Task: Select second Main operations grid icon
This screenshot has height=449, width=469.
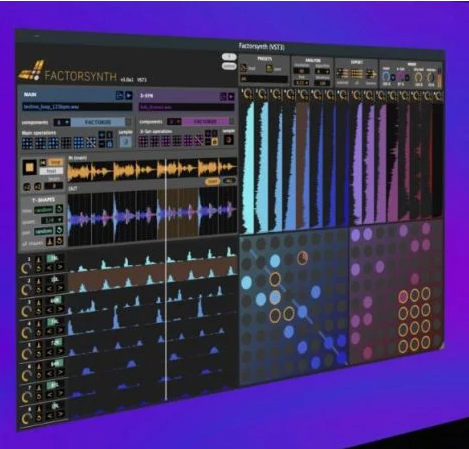Action: click(40, 143)
